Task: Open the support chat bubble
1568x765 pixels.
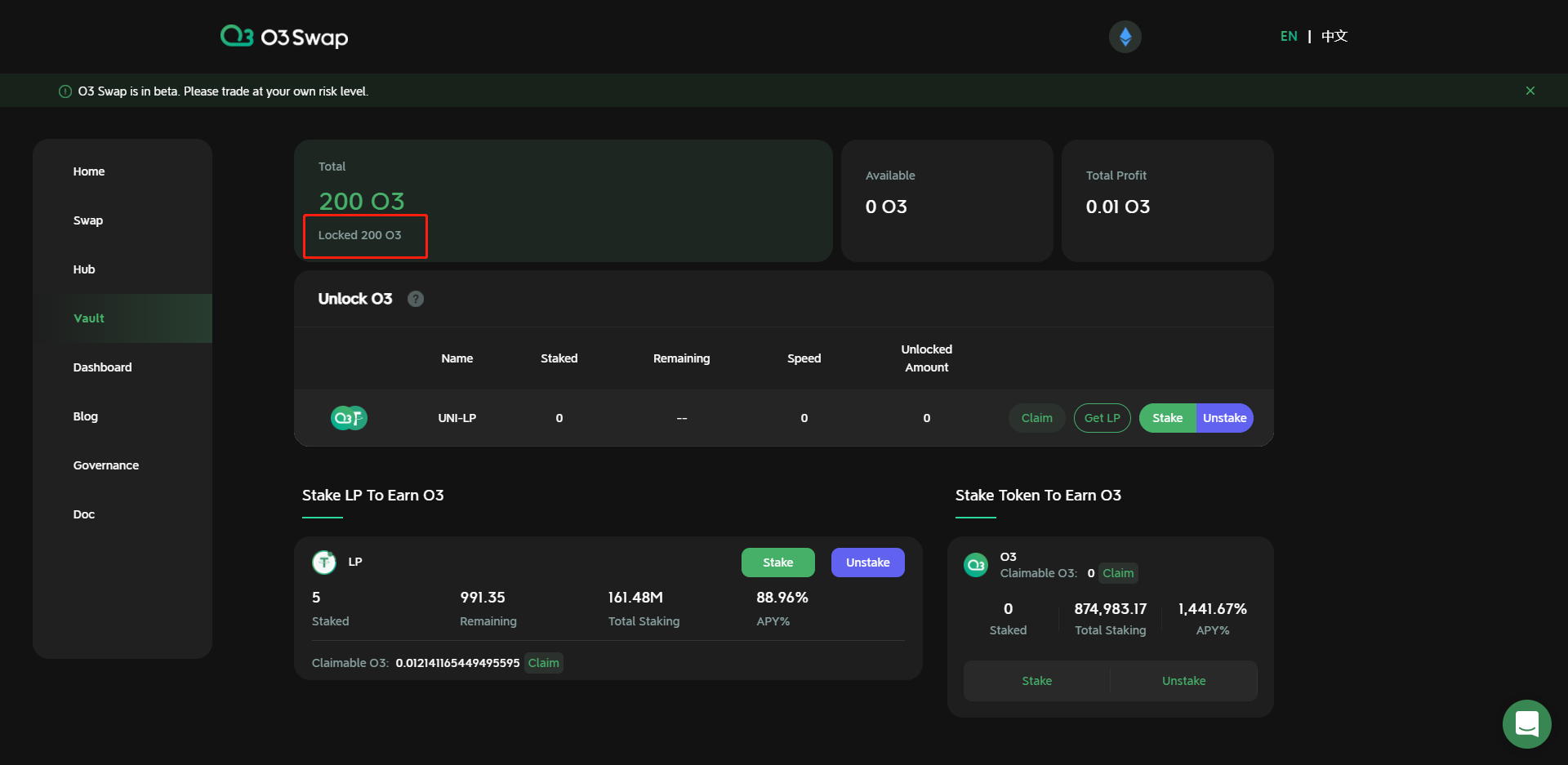Action: click(x=1526, y=723)
